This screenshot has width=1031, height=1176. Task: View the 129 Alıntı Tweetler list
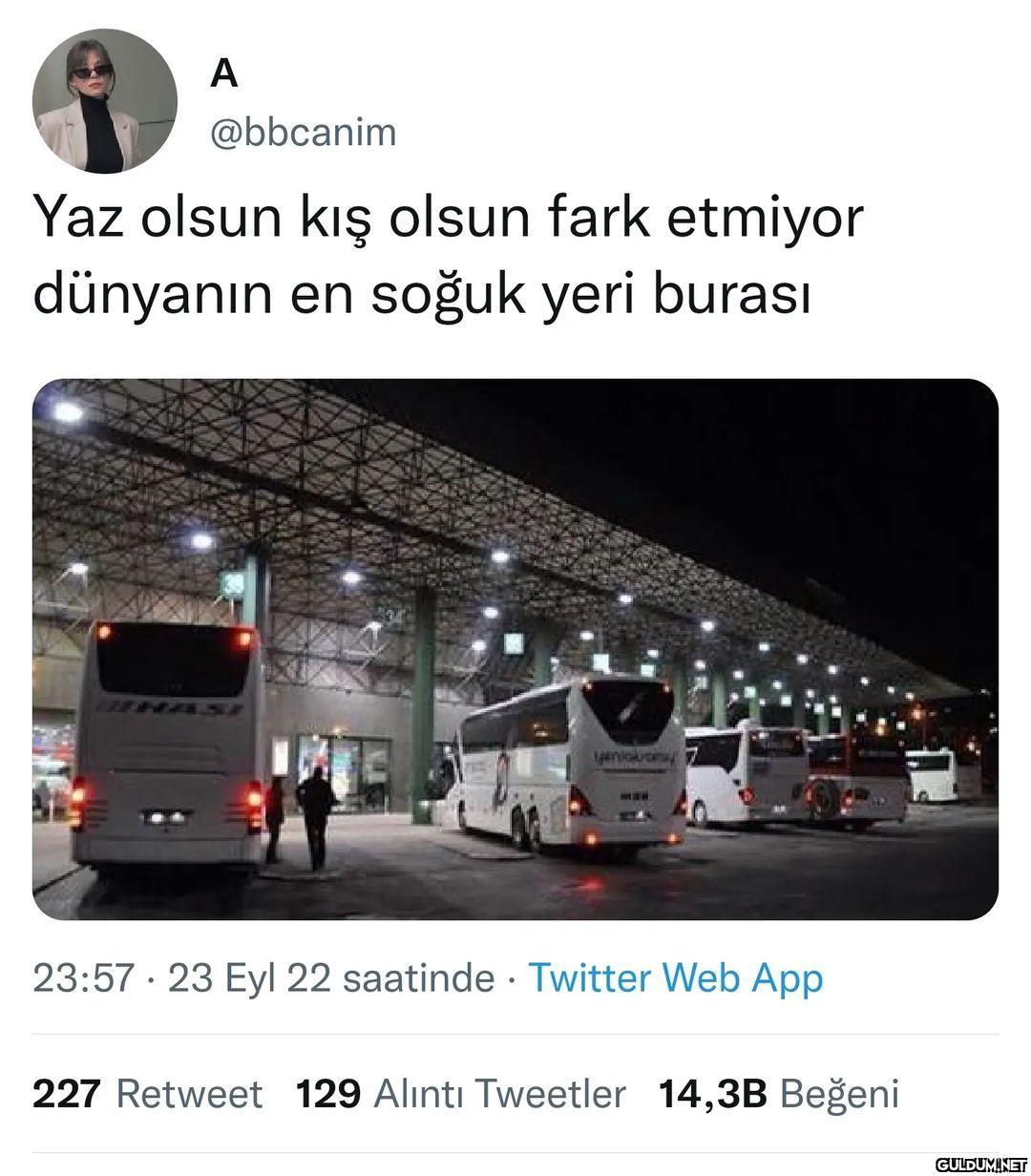click(x=461, y=1094)
